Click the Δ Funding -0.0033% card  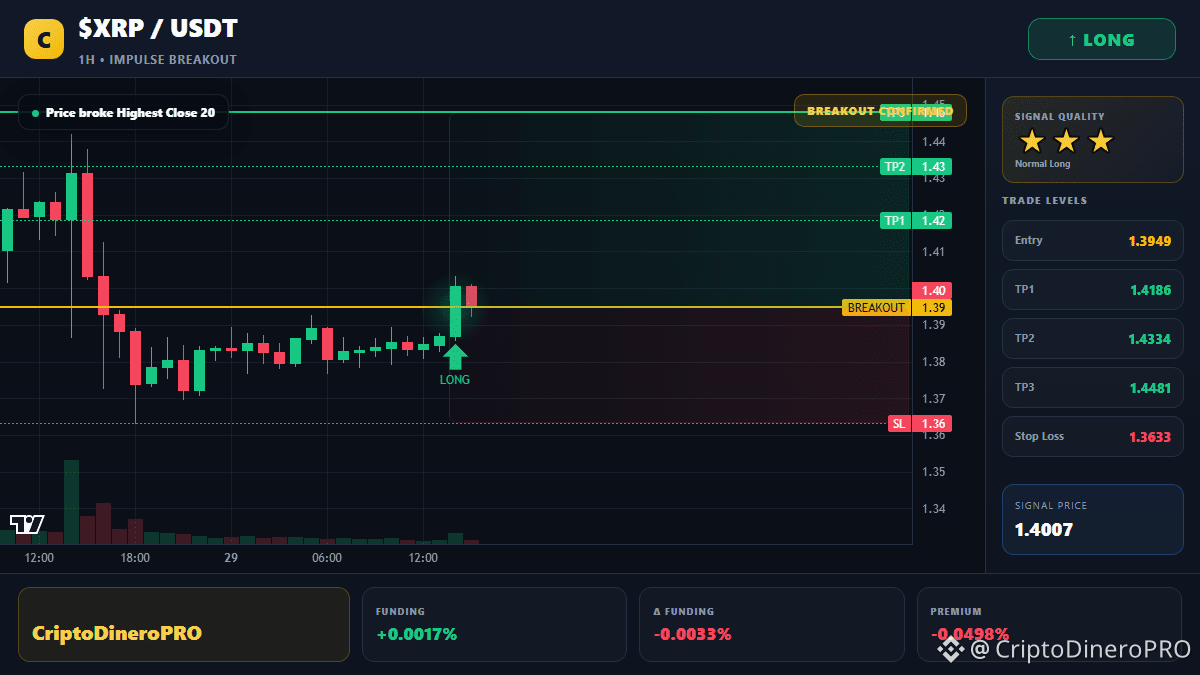771,624
